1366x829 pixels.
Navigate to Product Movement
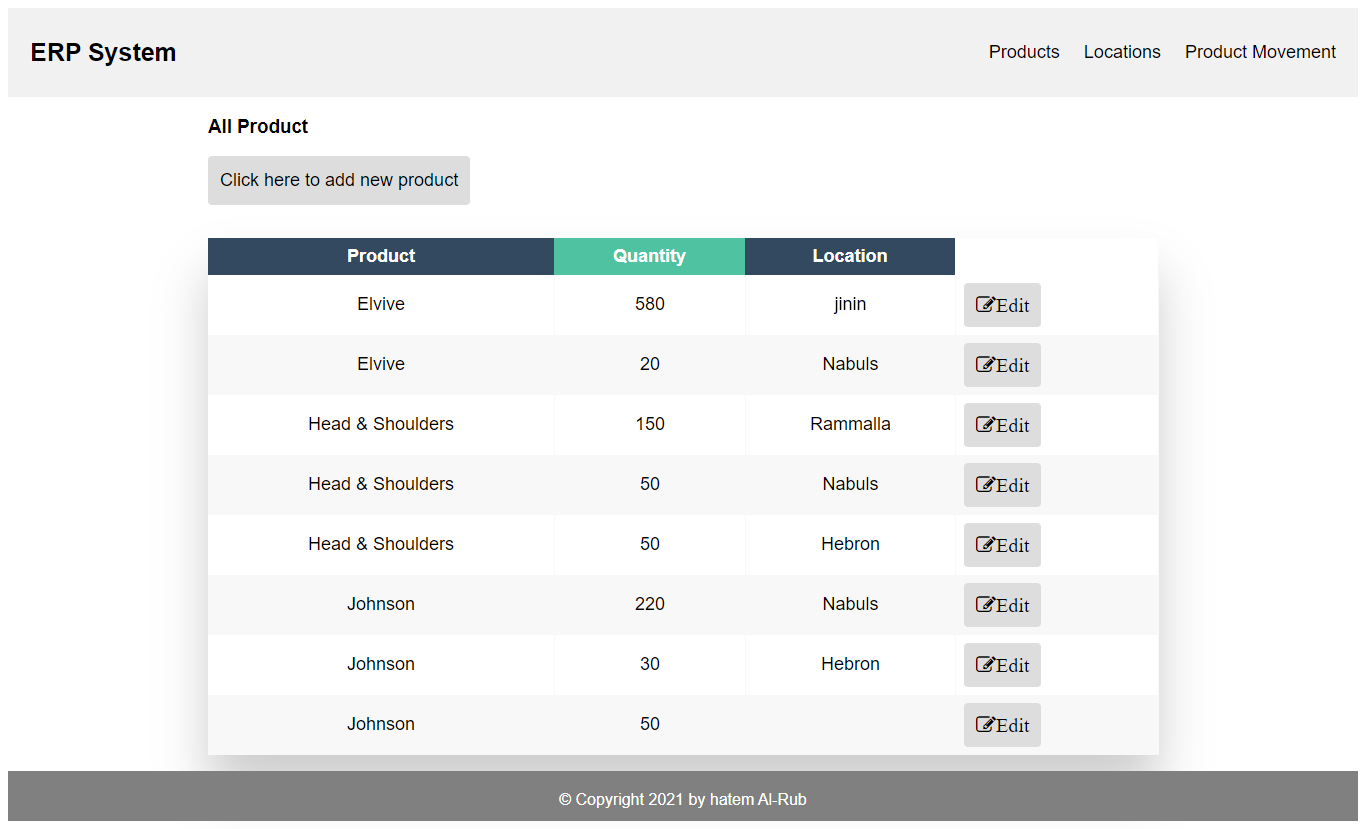pyautogui.click(x=1260, y=52)
